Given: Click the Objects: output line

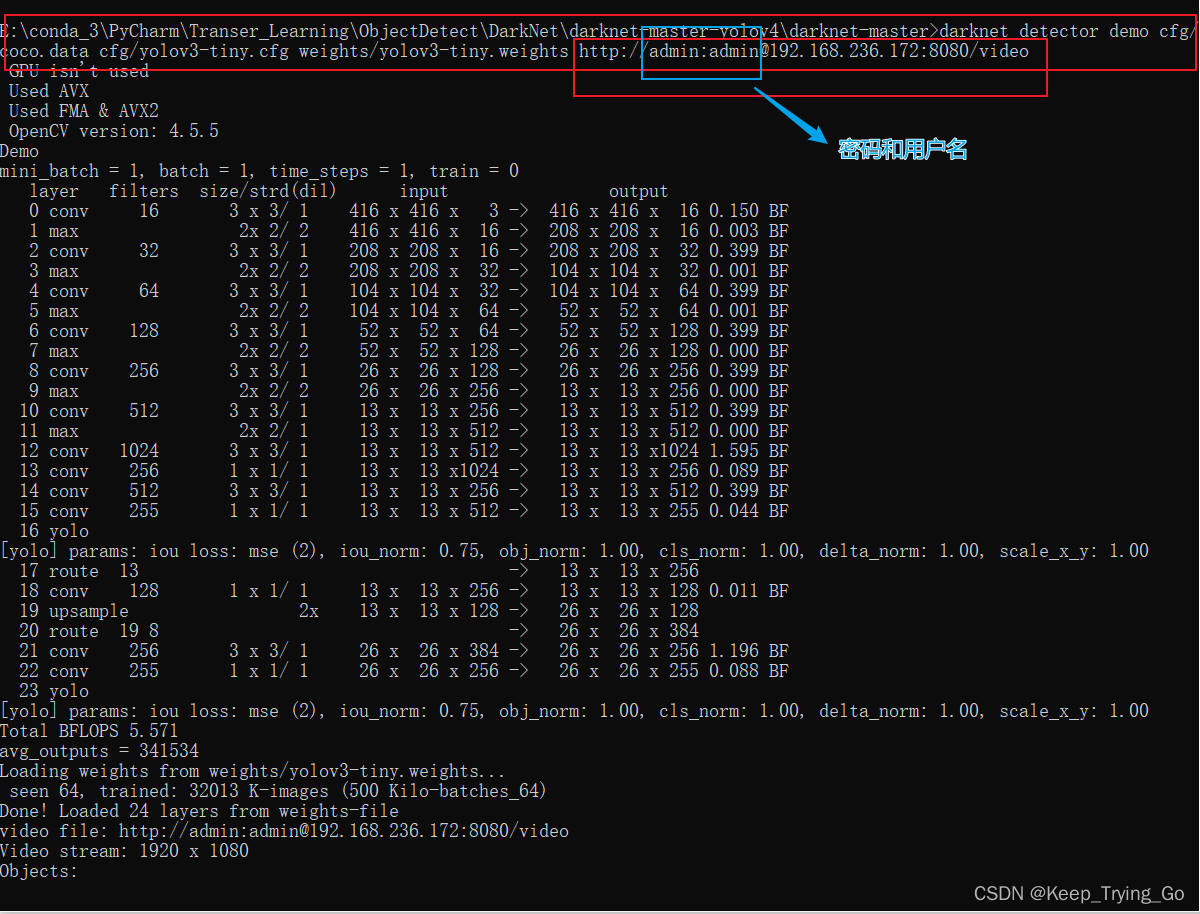Looking at the screenshot, I should pyautogui.click(x=40, y=871).
